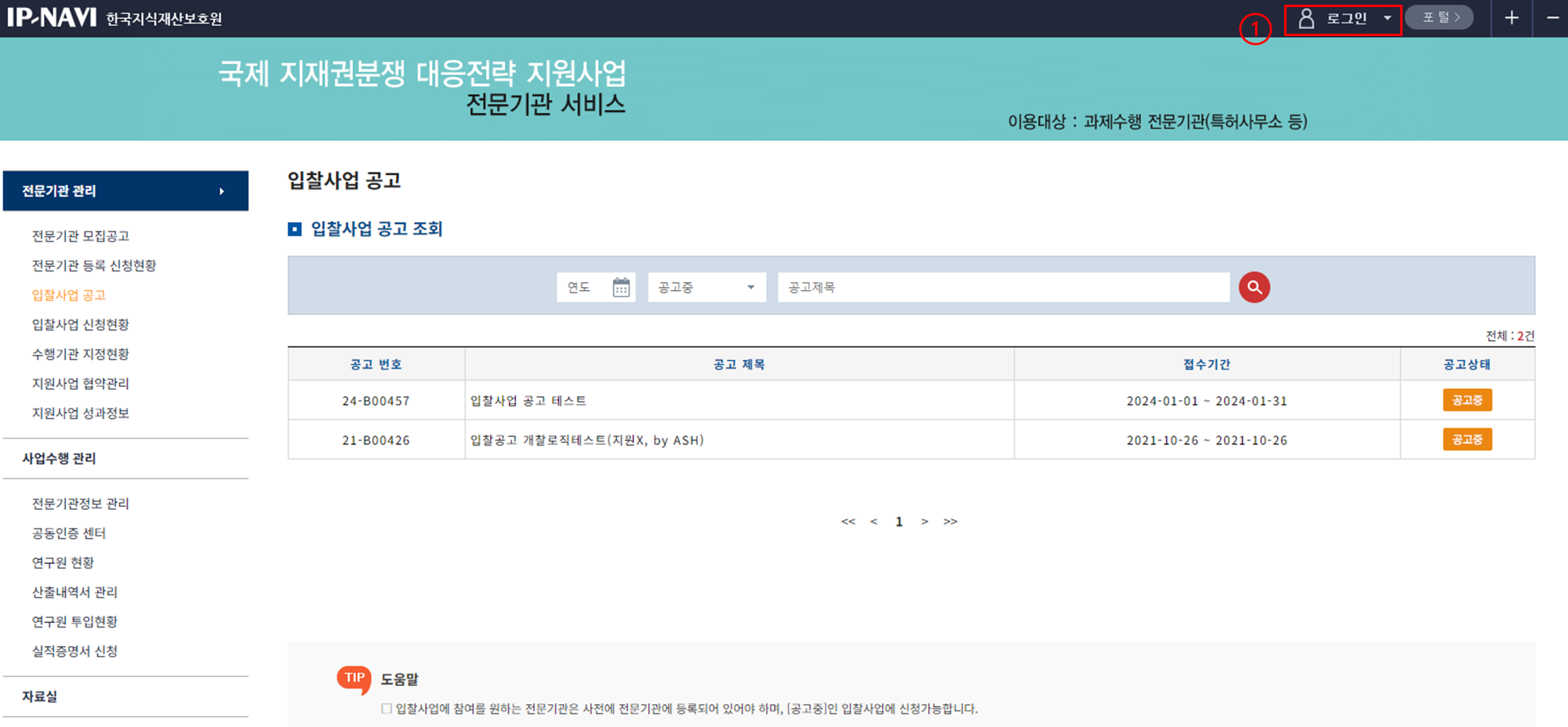Image resolution: width=1568 pixels, height=727 pixels.
Task: Open 전문기관 모집공고 in the sidebar
Action: [80, 236]
